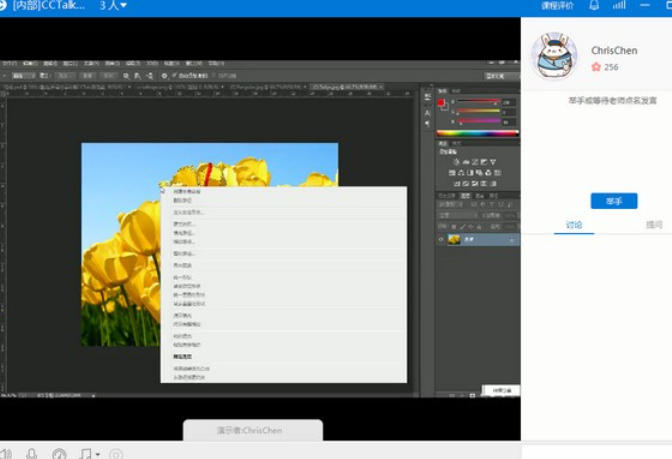Add a Photo Filter adjustment layer
This screenshot has height=459, width=672.
(x=479, y=173)
